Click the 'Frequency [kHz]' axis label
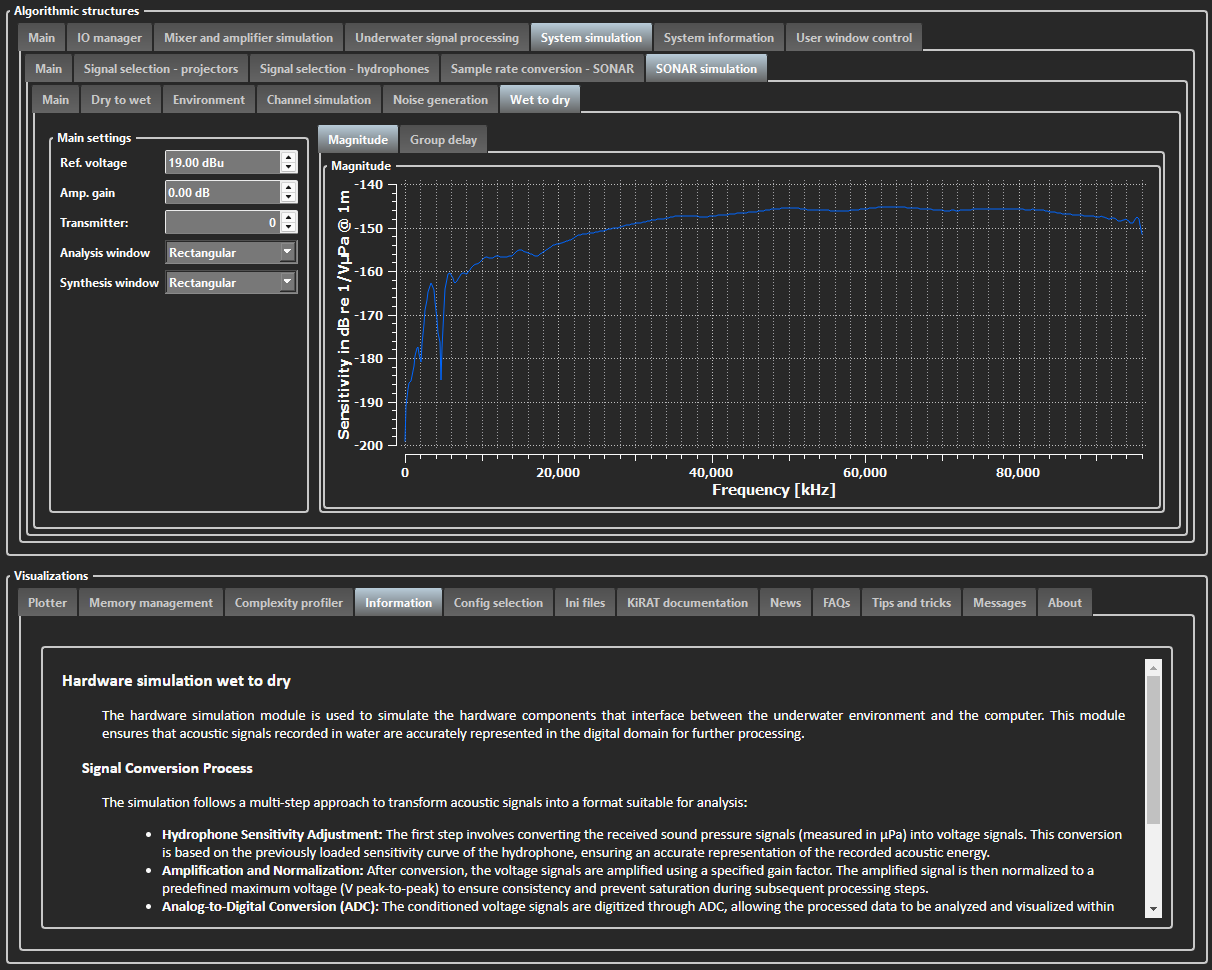The height and width of the screenshot is (970, 1212). 774,490
